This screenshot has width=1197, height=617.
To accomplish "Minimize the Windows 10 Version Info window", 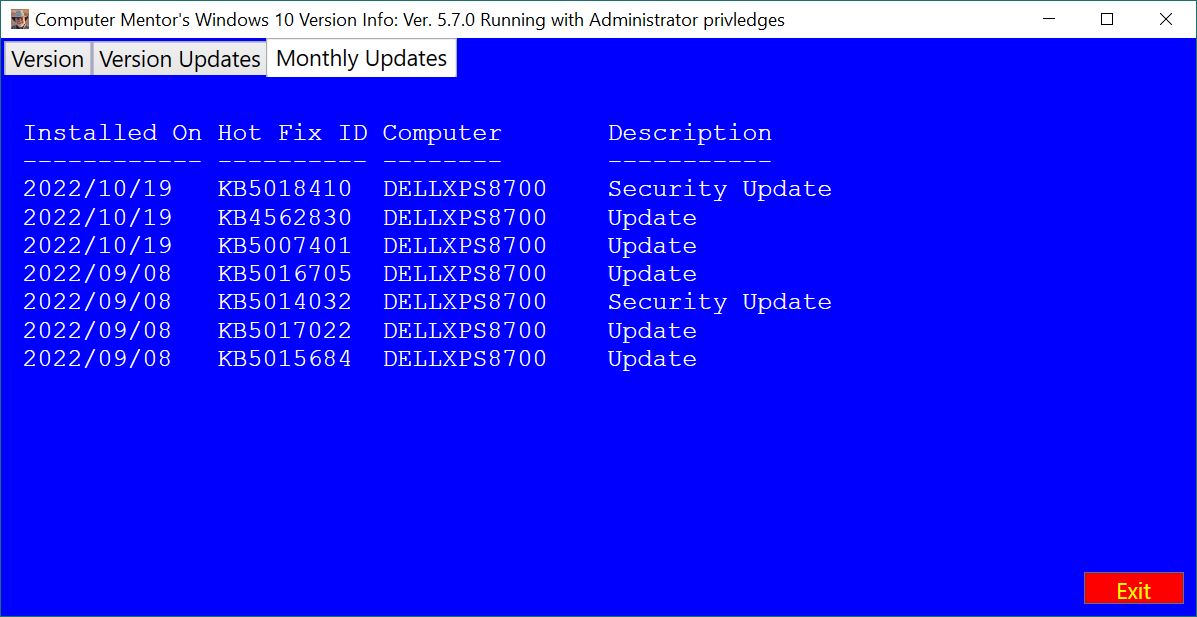I will click(1049, 19).
